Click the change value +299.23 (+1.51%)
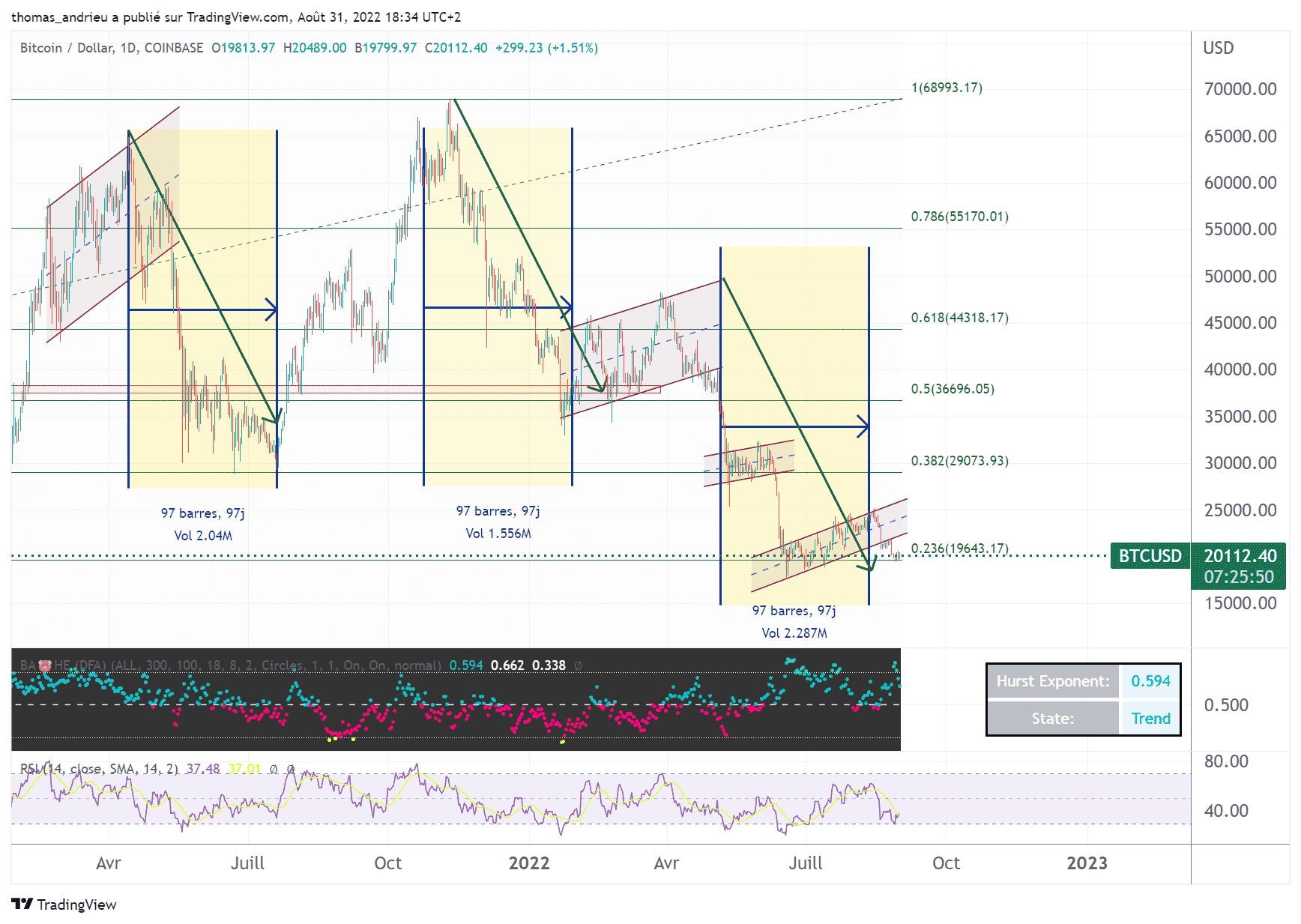Viewport: 1301px width, 924px height. (546, 48)
